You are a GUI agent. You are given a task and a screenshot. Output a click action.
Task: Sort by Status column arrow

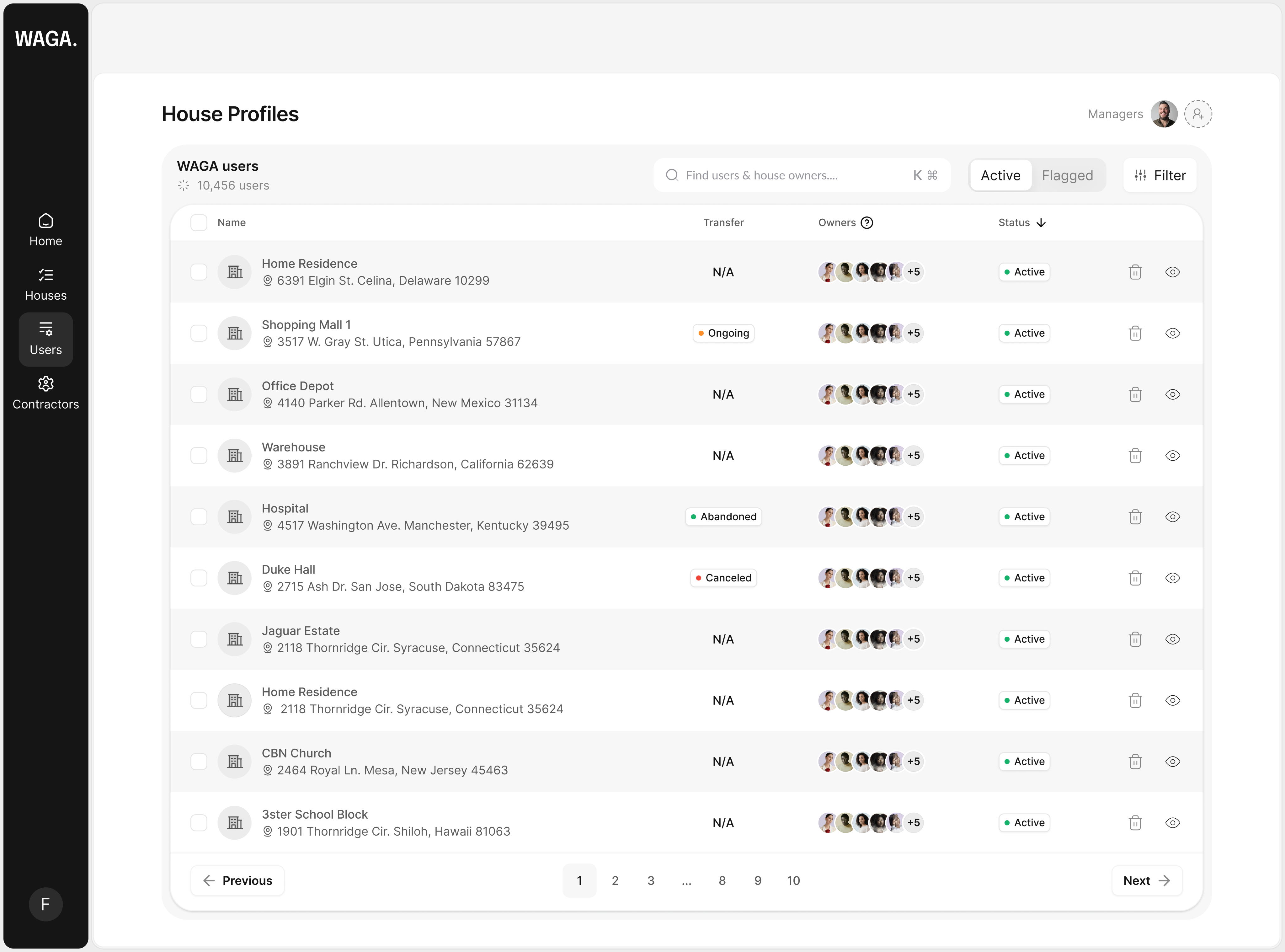[x=1041, y=223]
